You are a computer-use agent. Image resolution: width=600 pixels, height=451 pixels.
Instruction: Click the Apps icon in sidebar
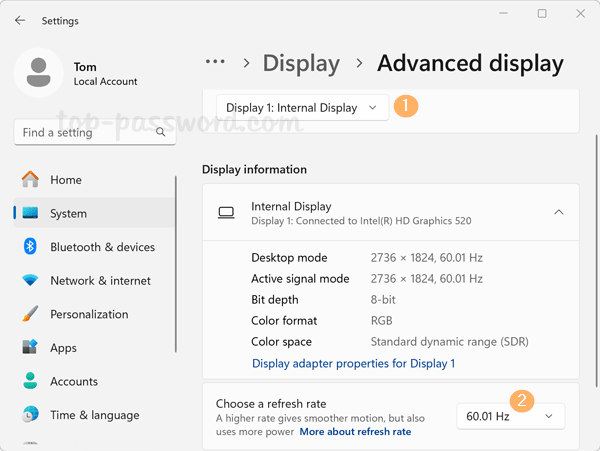click(30, 348)
